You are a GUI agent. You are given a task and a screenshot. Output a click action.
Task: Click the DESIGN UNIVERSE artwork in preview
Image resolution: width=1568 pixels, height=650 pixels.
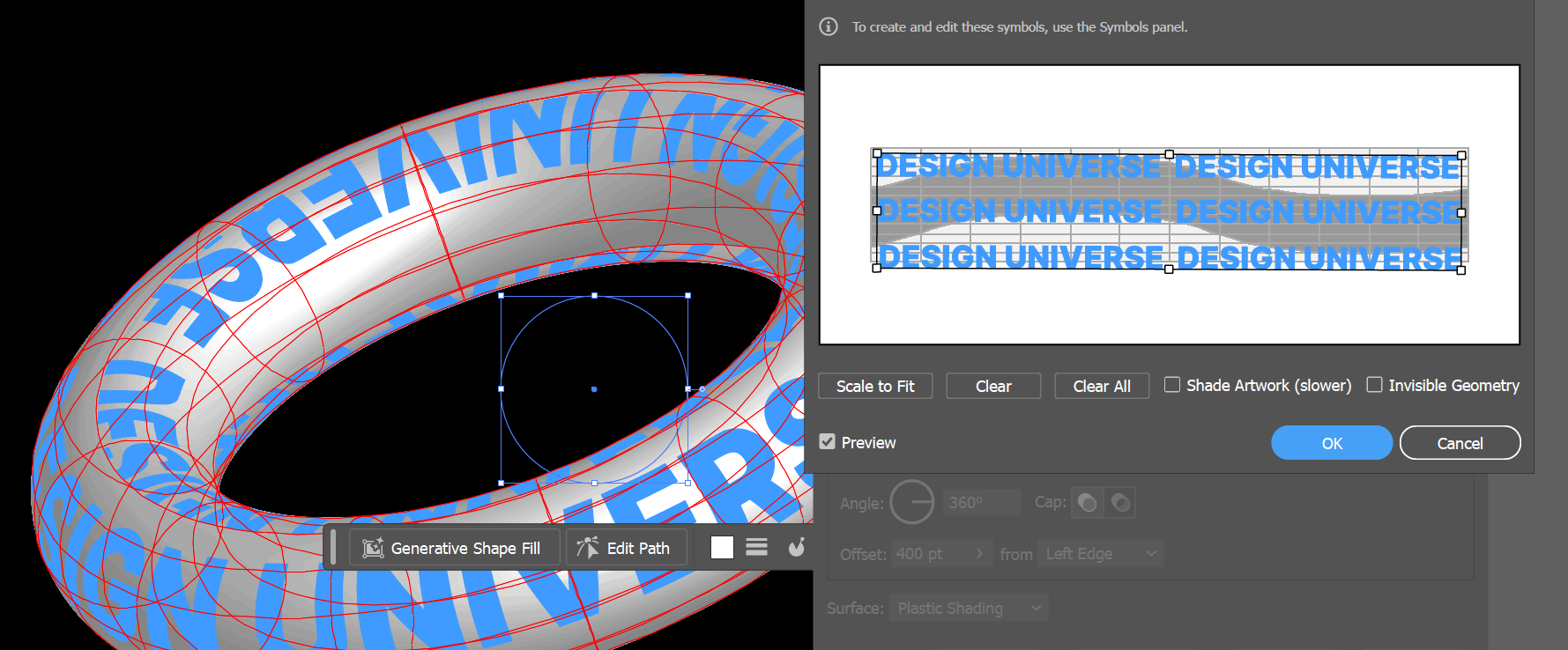tap(1169, 211)
